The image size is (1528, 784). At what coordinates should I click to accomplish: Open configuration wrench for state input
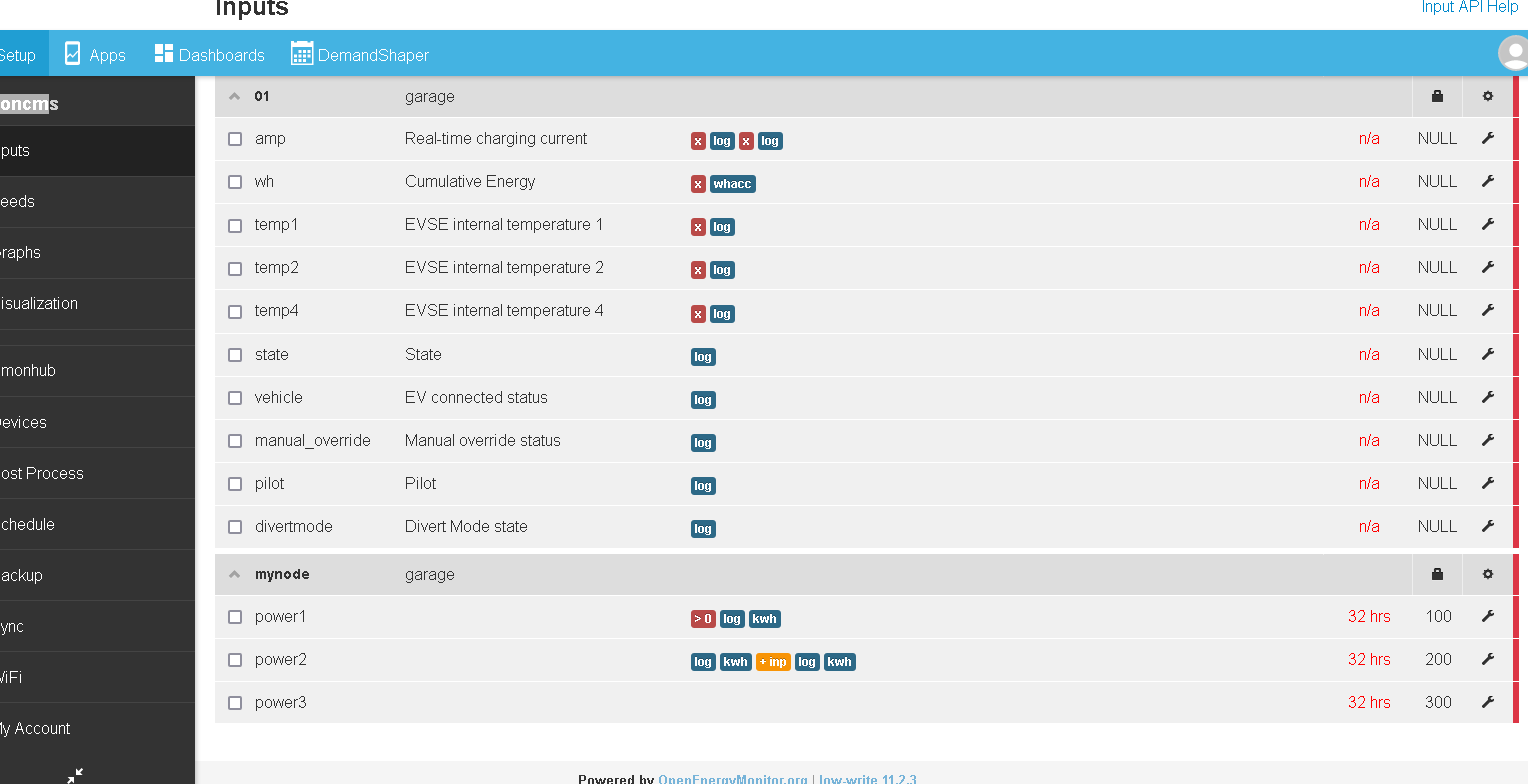click(1488, 355)
